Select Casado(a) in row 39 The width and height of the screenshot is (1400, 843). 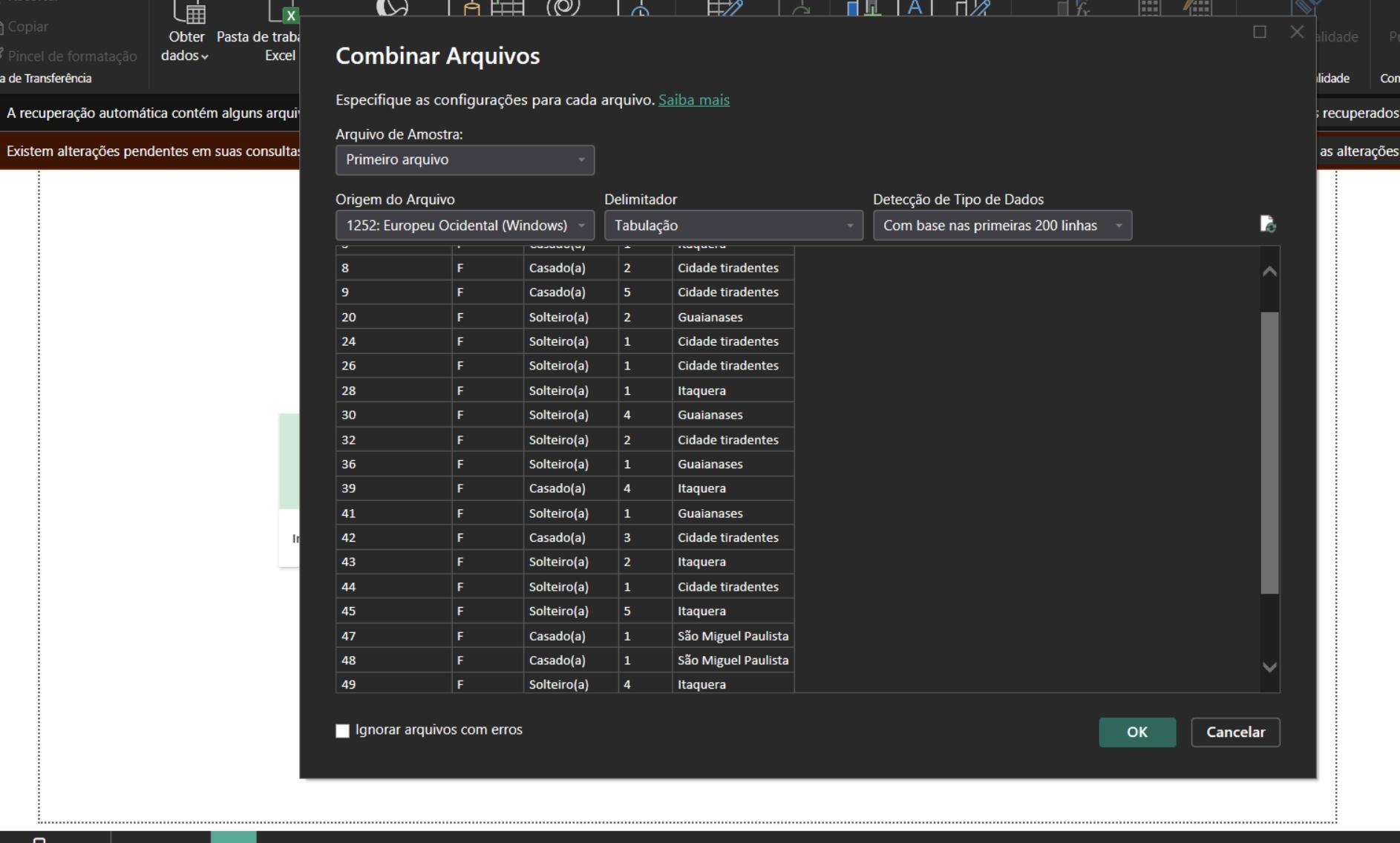pos(571,488)
